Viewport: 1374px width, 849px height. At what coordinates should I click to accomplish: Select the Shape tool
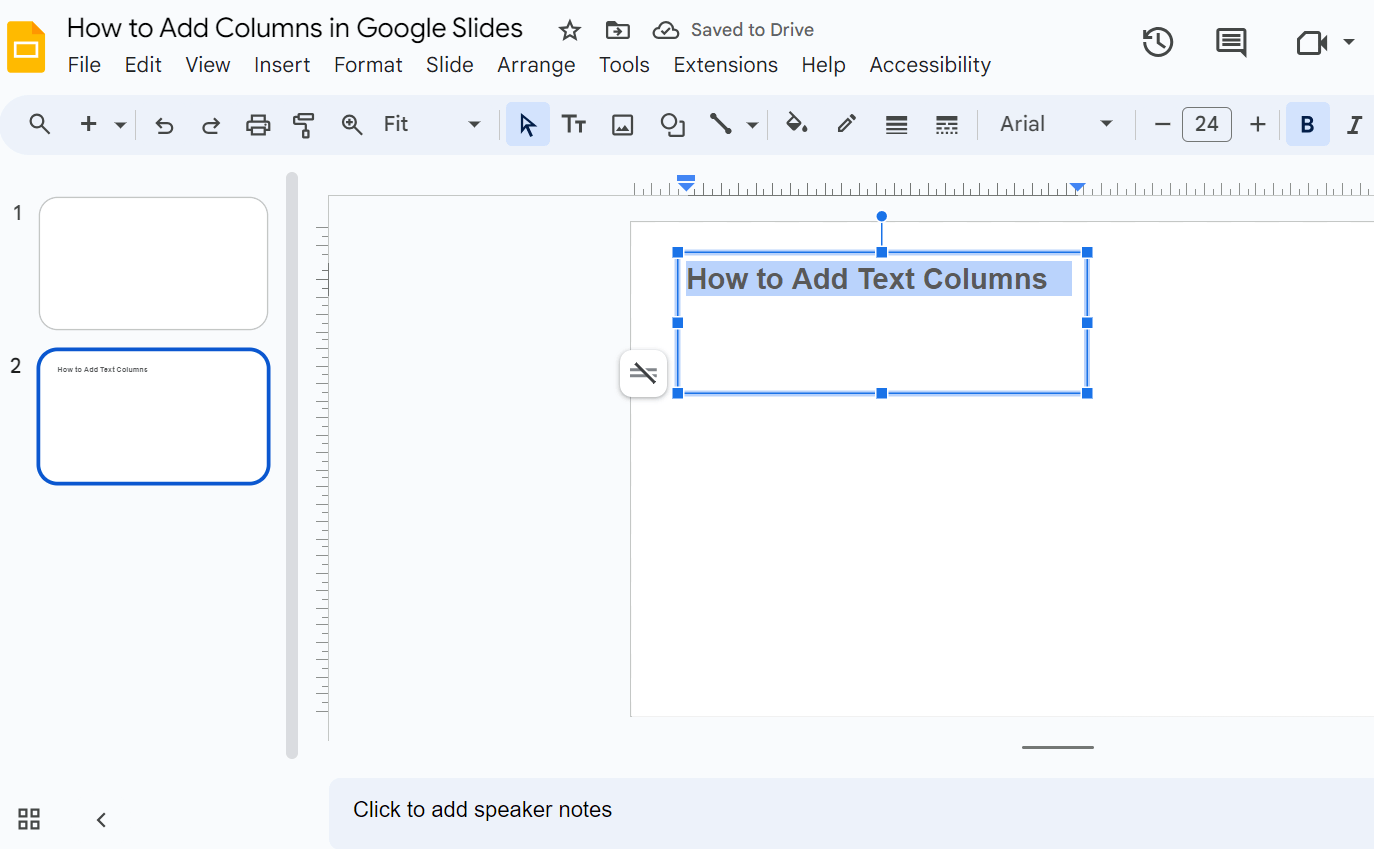[671, 124]
